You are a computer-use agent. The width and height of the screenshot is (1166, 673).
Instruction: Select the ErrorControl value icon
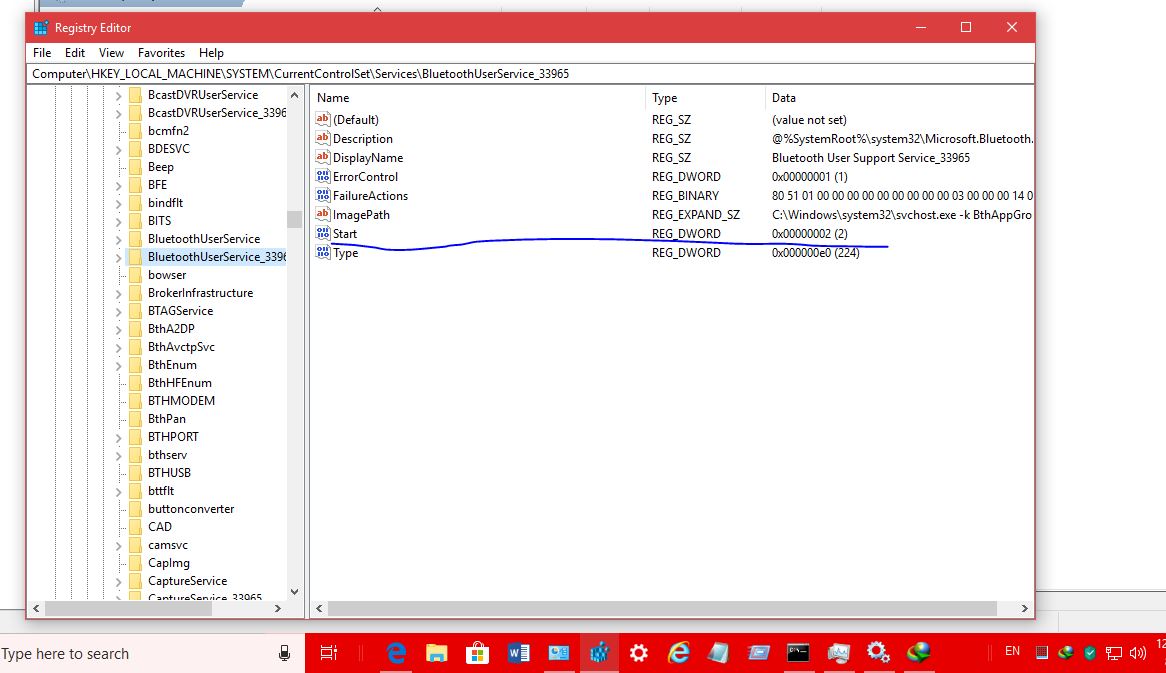(x=323, y=176)
